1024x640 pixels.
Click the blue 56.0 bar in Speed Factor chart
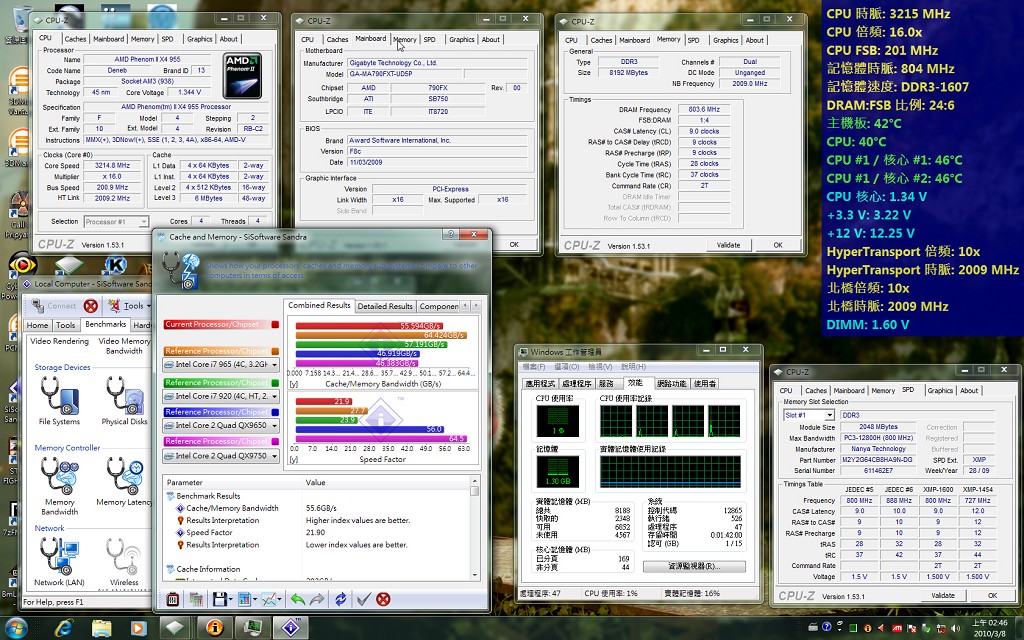(x=370, y=429)
